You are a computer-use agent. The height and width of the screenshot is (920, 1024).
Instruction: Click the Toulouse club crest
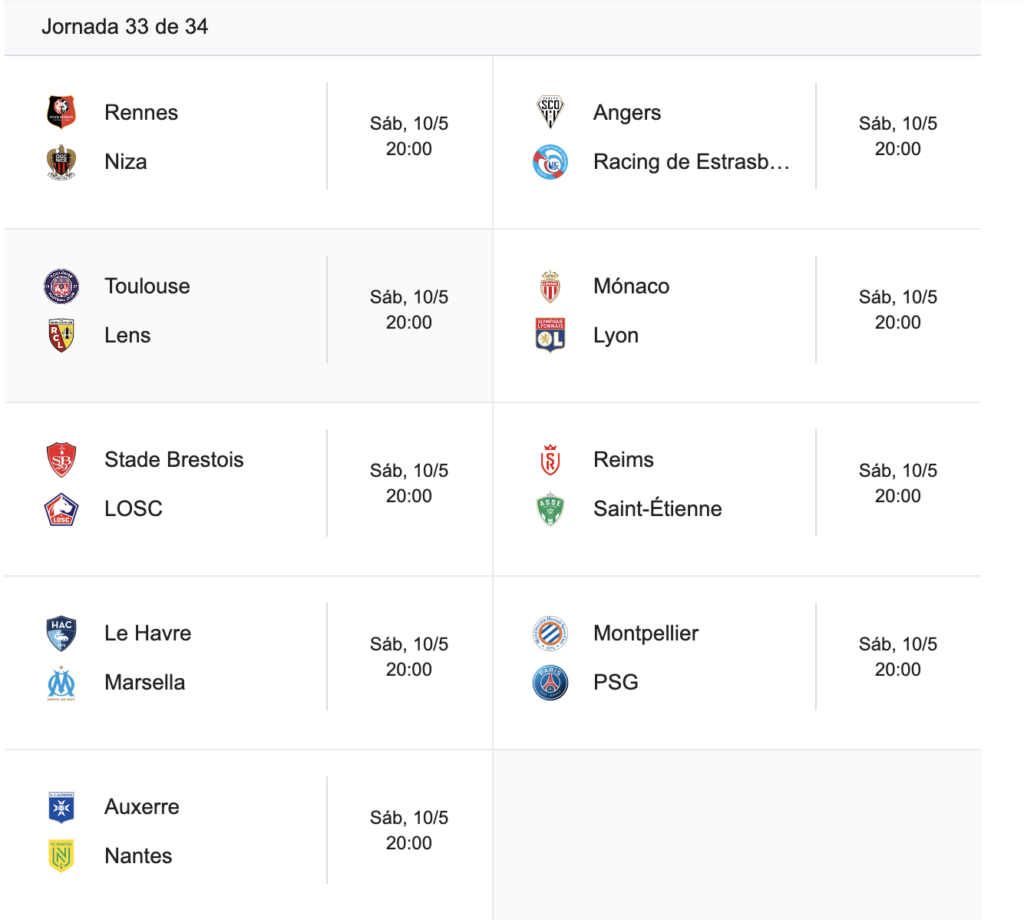pos(61,286)
